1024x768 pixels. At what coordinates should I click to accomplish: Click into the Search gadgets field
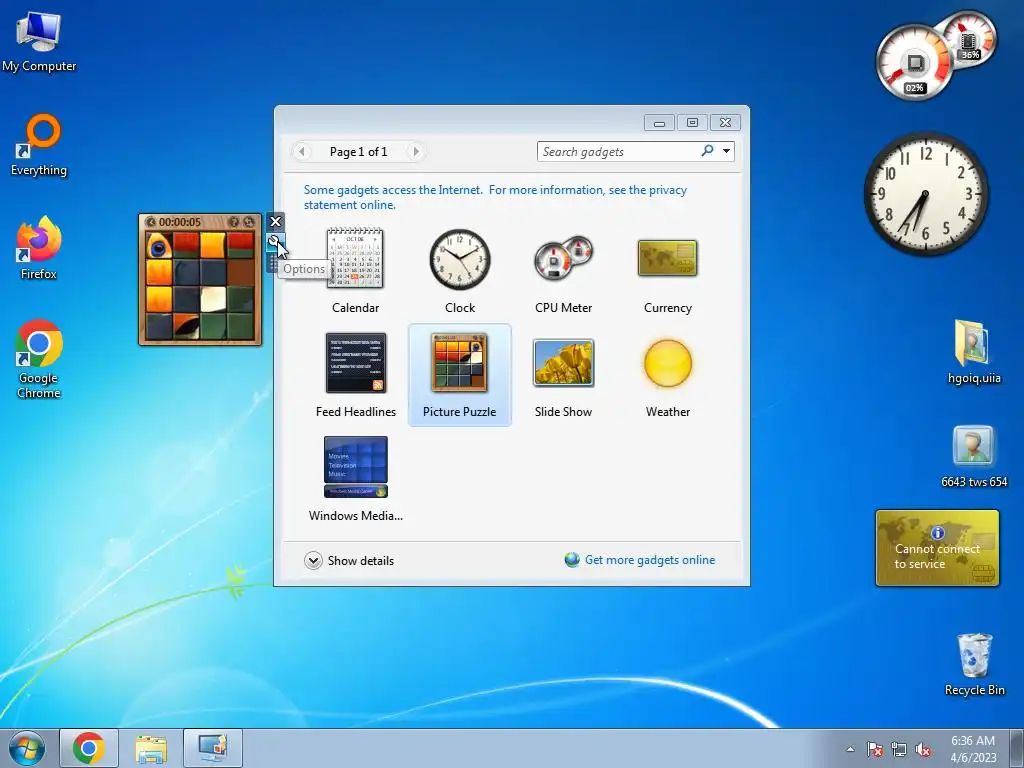coord(617,152)
